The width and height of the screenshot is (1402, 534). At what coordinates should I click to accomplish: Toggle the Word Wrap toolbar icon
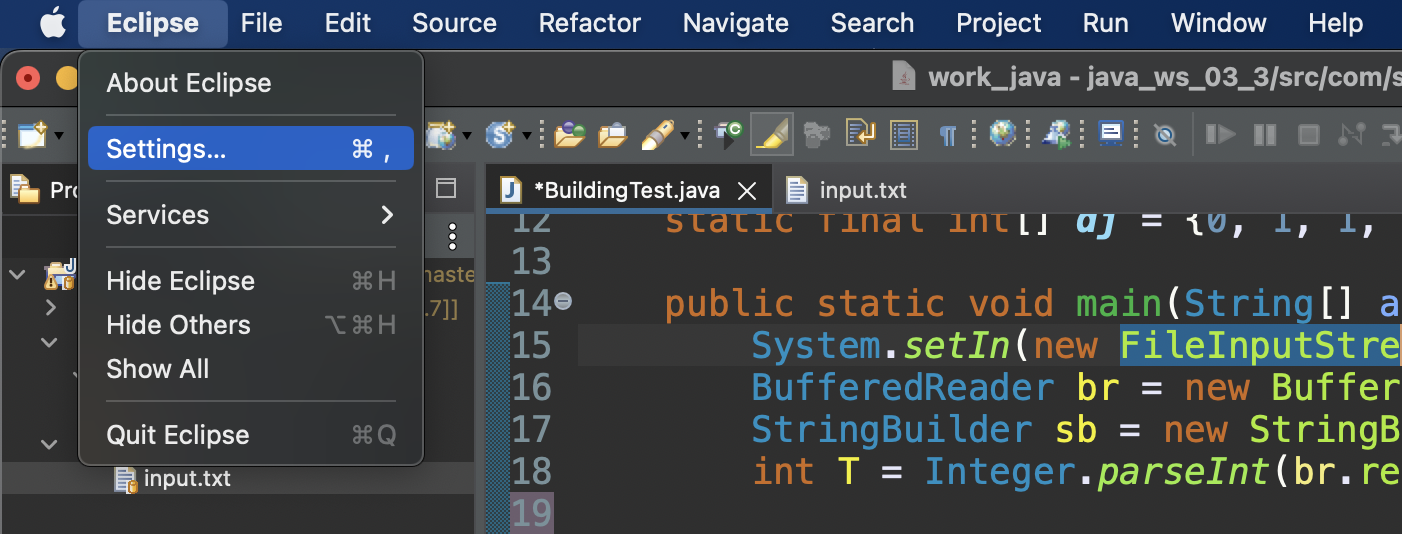tap(860, 134)
